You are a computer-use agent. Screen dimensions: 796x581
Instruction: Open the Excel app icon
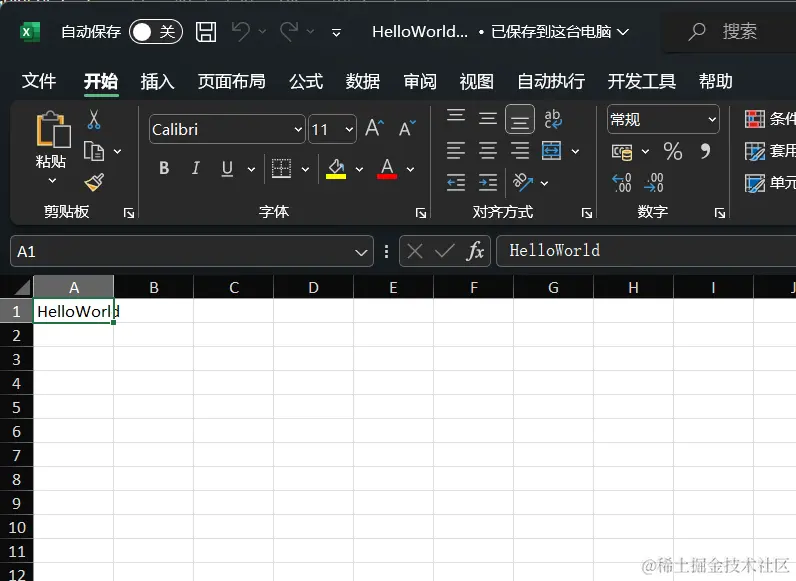point(29,32)
